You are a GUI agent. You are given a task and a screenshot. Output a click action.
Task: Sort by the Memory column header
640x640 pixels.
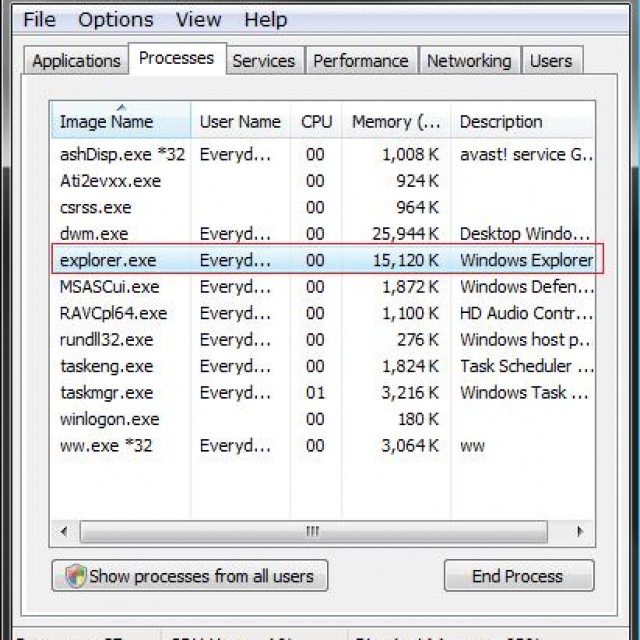point(396,122)
